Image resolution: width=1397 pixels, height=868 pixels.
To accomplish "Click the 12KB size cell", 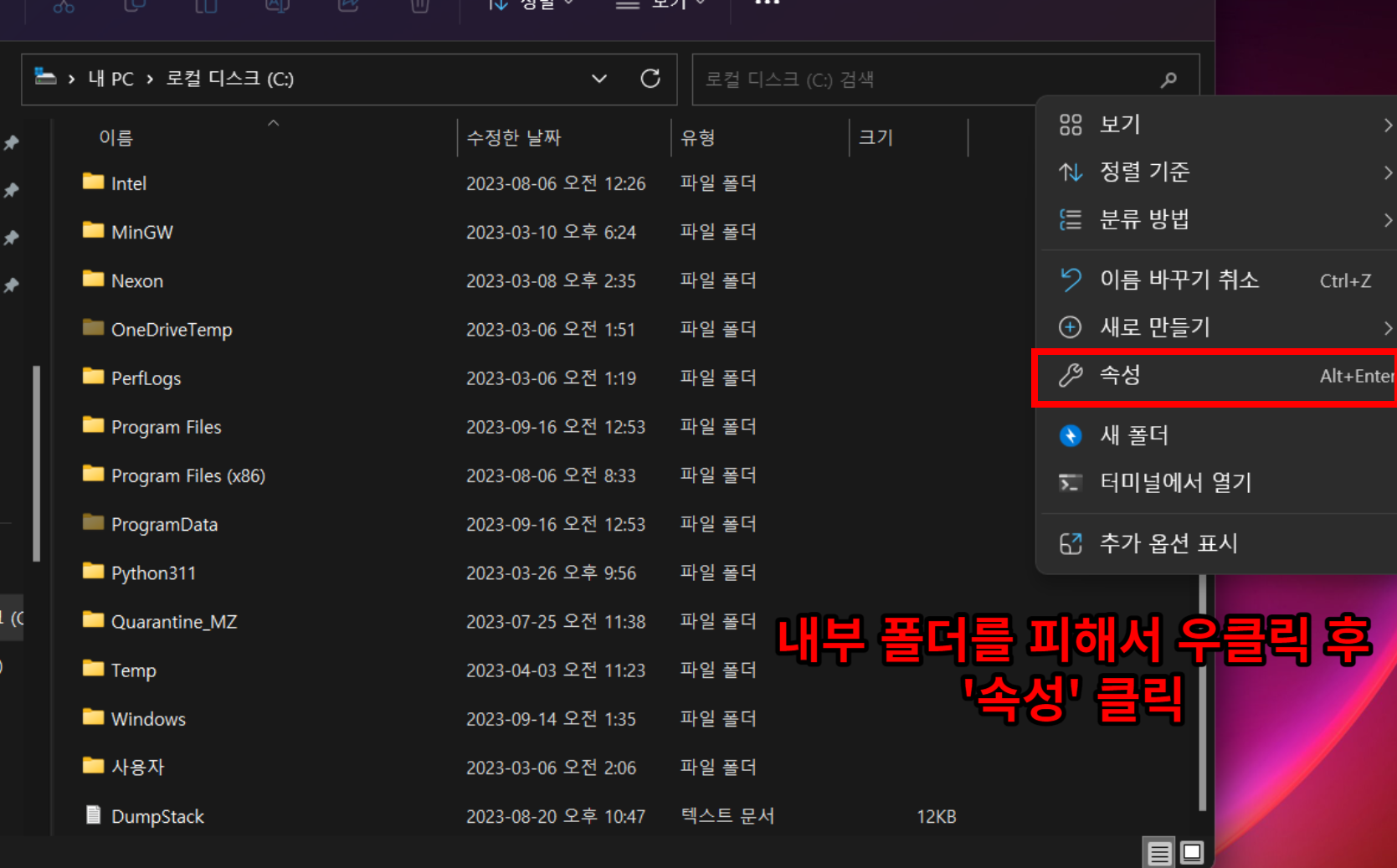I will pyautogui.click(x=936, y=816).
